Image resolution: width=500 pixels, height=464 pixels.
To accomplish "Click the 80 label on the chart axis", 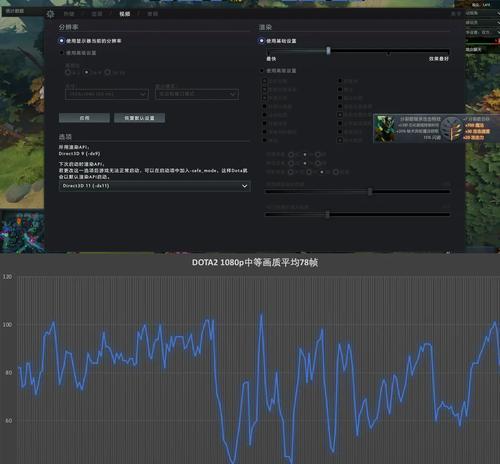I will [9, 373].
